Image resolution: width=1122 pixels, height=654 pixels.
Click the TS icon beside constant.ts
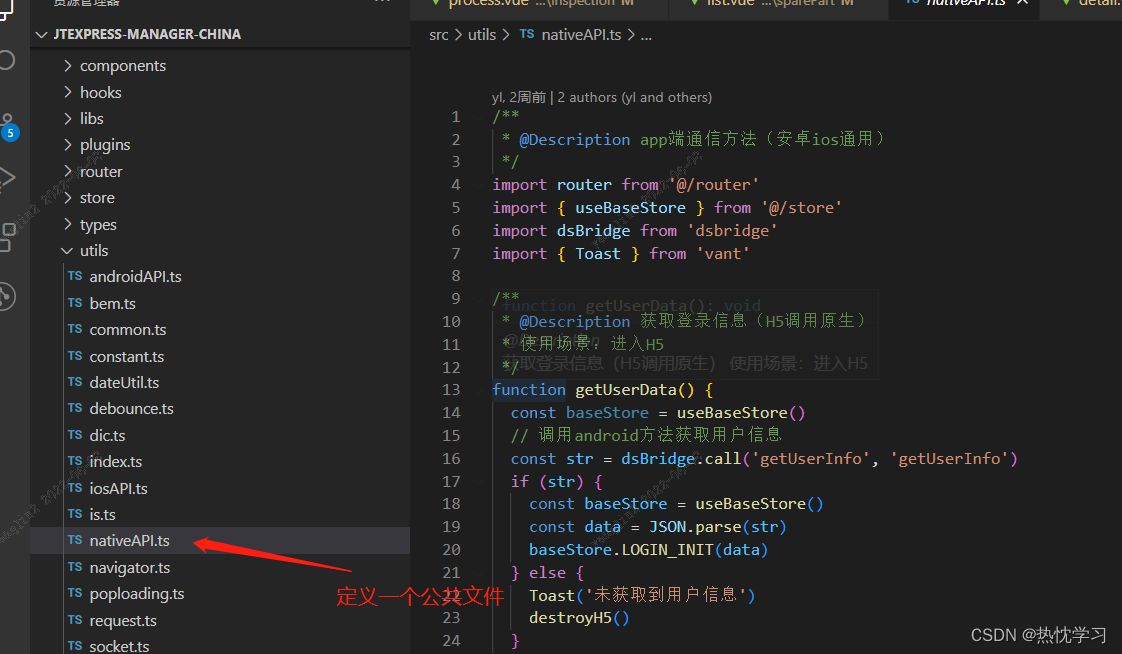click(x=75, y=356)
